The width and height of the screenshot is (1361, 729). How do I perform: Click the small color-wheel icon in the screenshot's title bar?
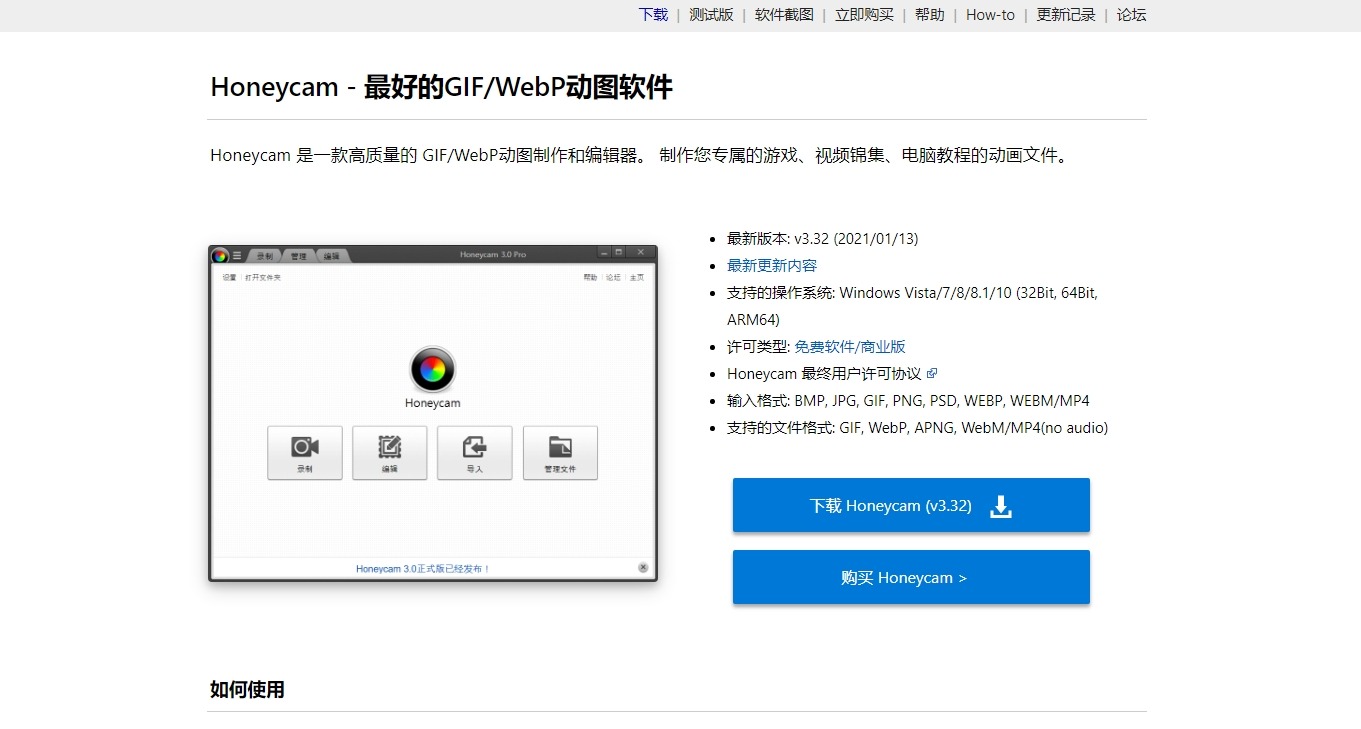pos(220,255)
